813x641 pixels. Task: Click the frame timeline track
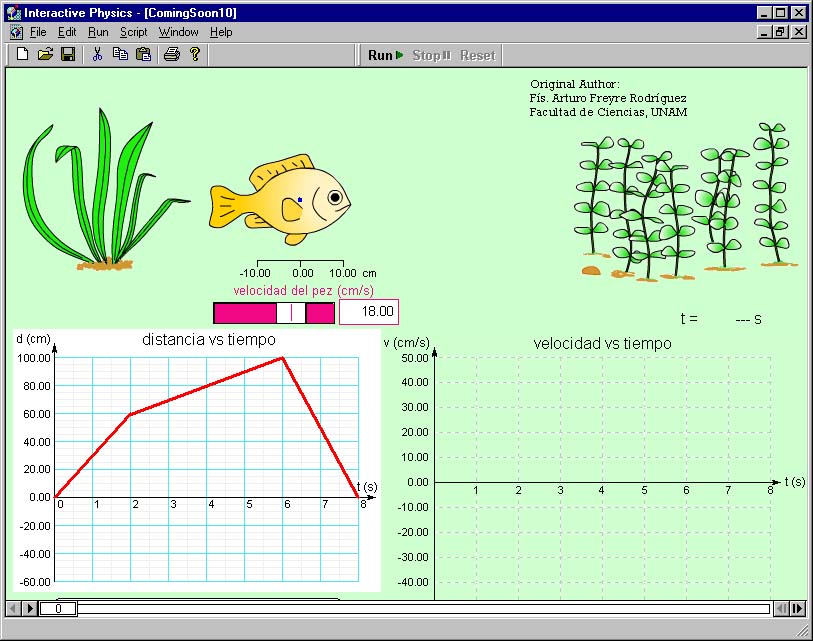(423, 608)
